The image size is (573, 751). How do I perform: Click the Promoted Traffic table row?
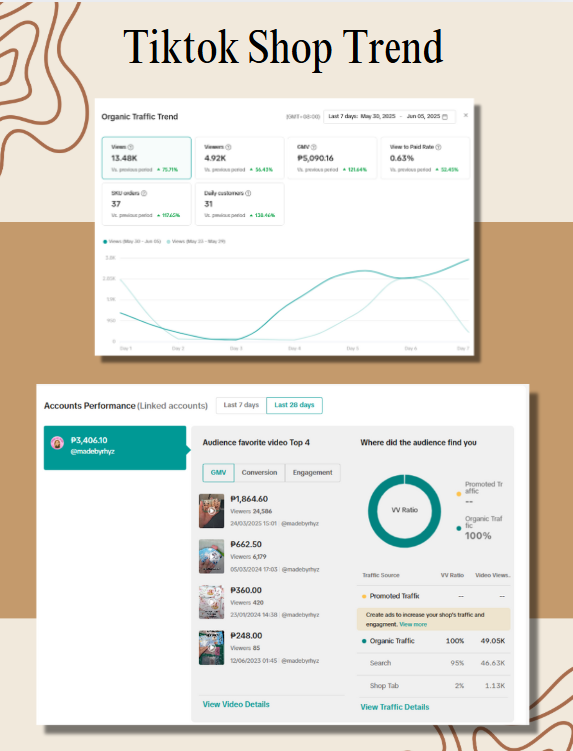coord(434,596)
